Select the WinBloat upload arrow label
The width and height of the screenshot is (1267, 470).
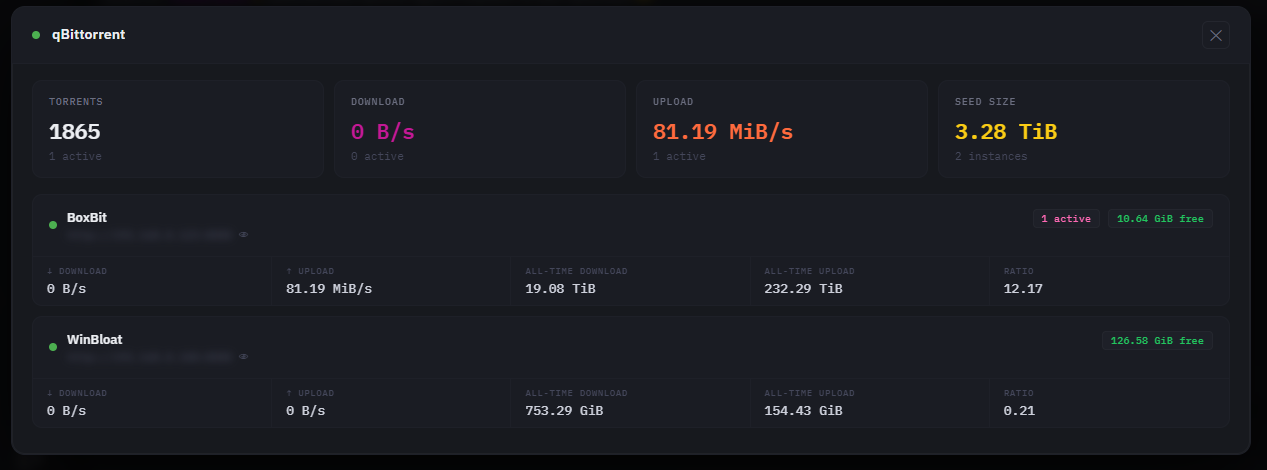pyautogui.click(x=310, y=393)
